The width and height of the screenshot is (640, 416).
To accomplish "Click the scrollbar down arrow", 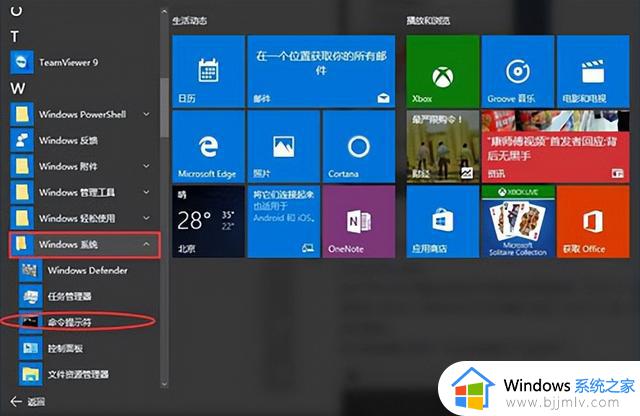I will tap(164, 383).
